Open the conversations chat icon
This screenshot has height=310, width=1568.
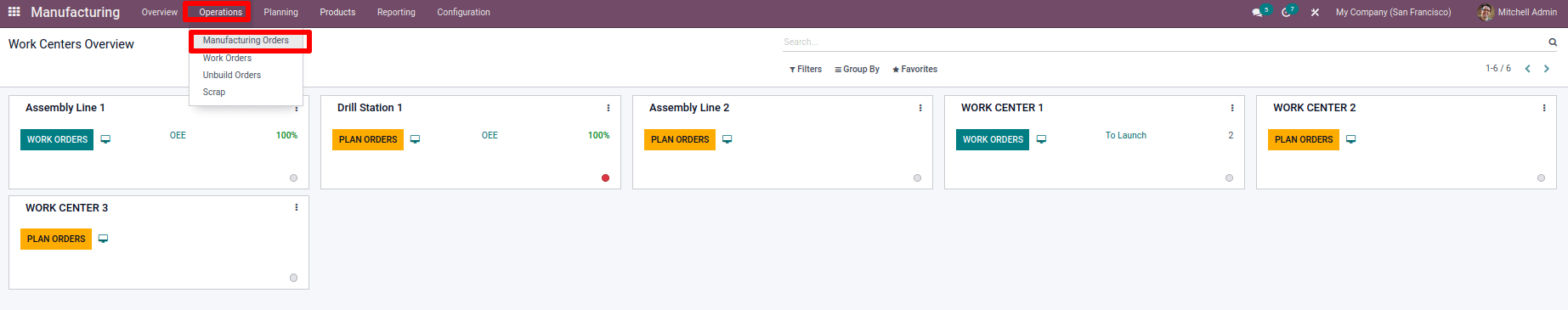[1257, 13]
